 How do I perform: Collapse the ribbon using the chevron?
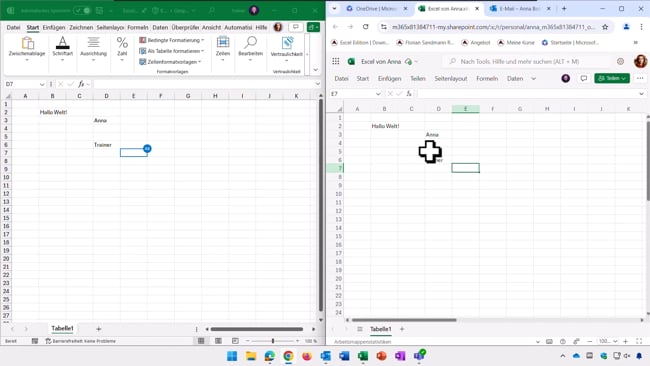click(315, 70)
